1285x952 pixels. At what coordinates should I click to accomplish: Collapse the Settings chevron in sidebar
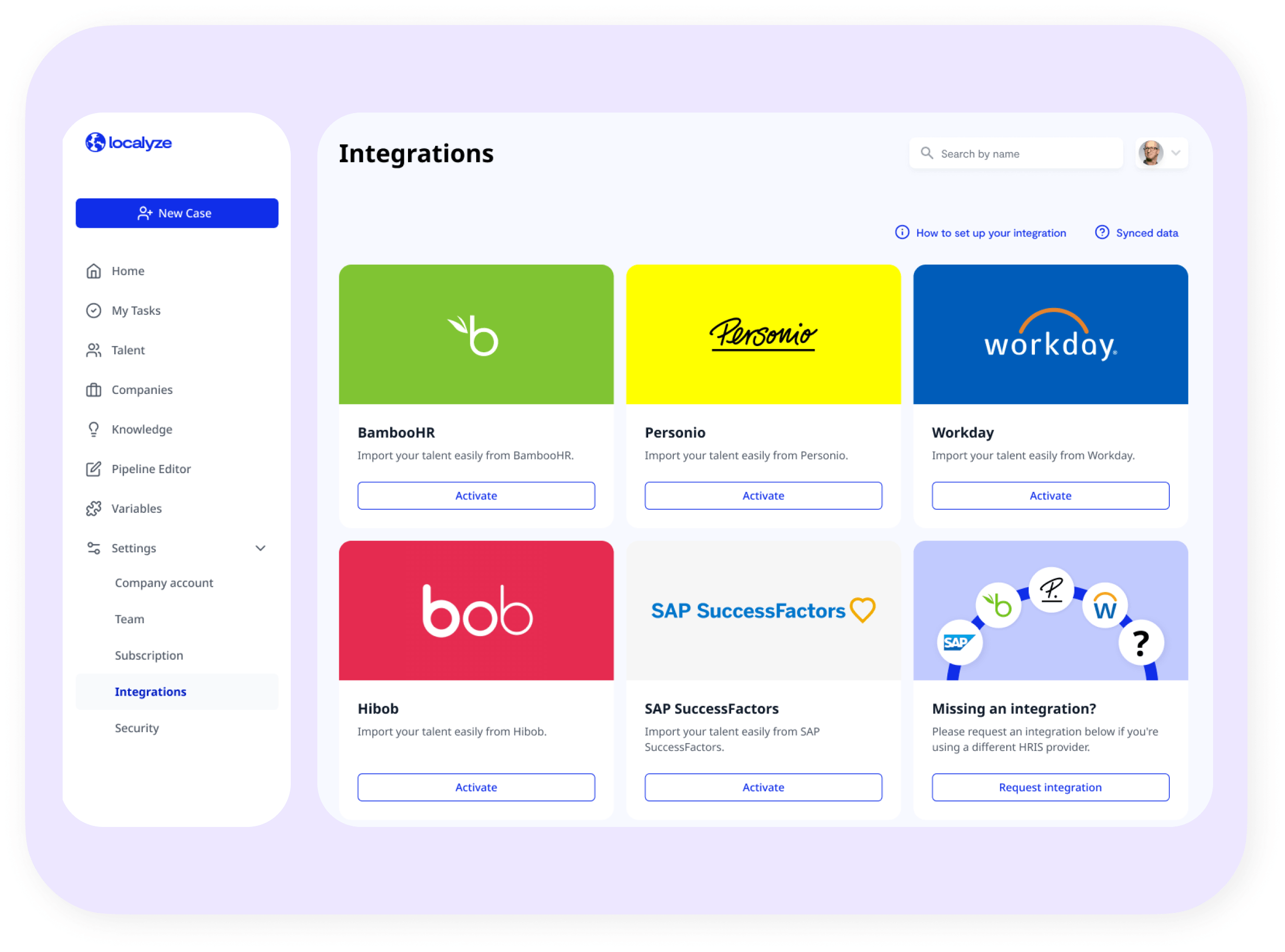[x=261, y=548]
